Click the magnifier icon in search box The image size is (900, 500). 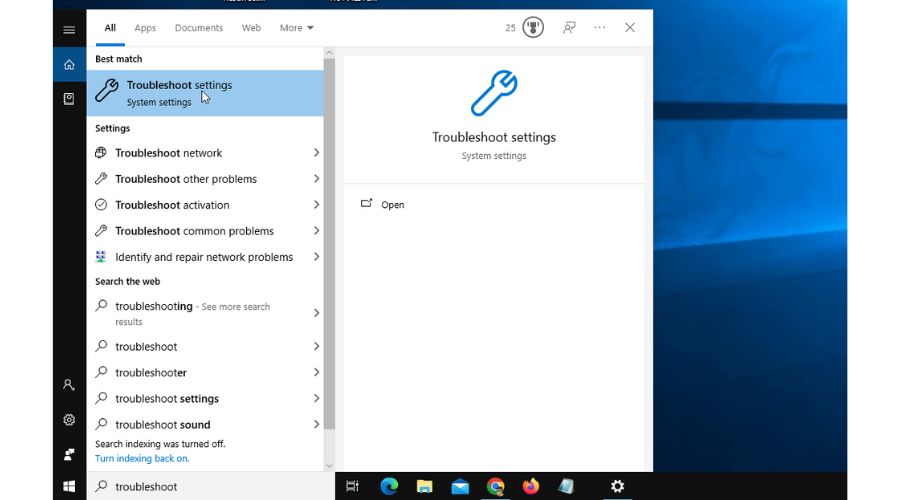tap(101, 486)
